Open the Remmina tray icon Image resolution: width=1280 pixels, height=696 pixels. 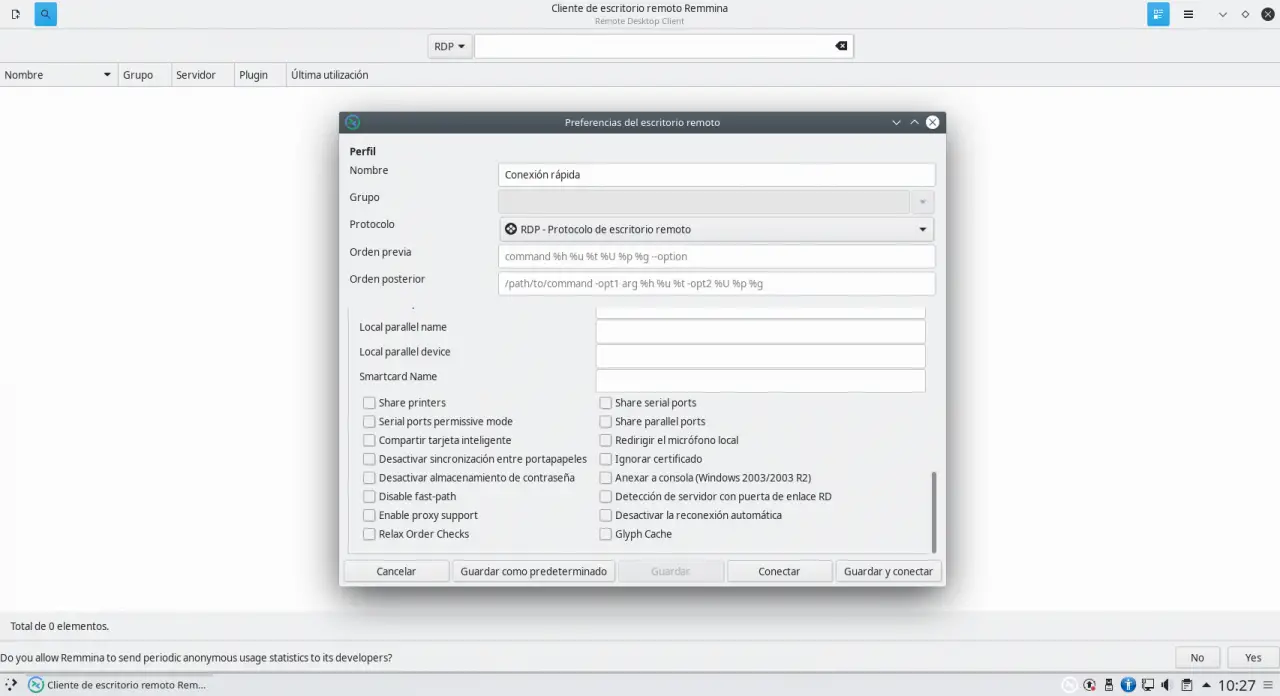point(1070,685)
